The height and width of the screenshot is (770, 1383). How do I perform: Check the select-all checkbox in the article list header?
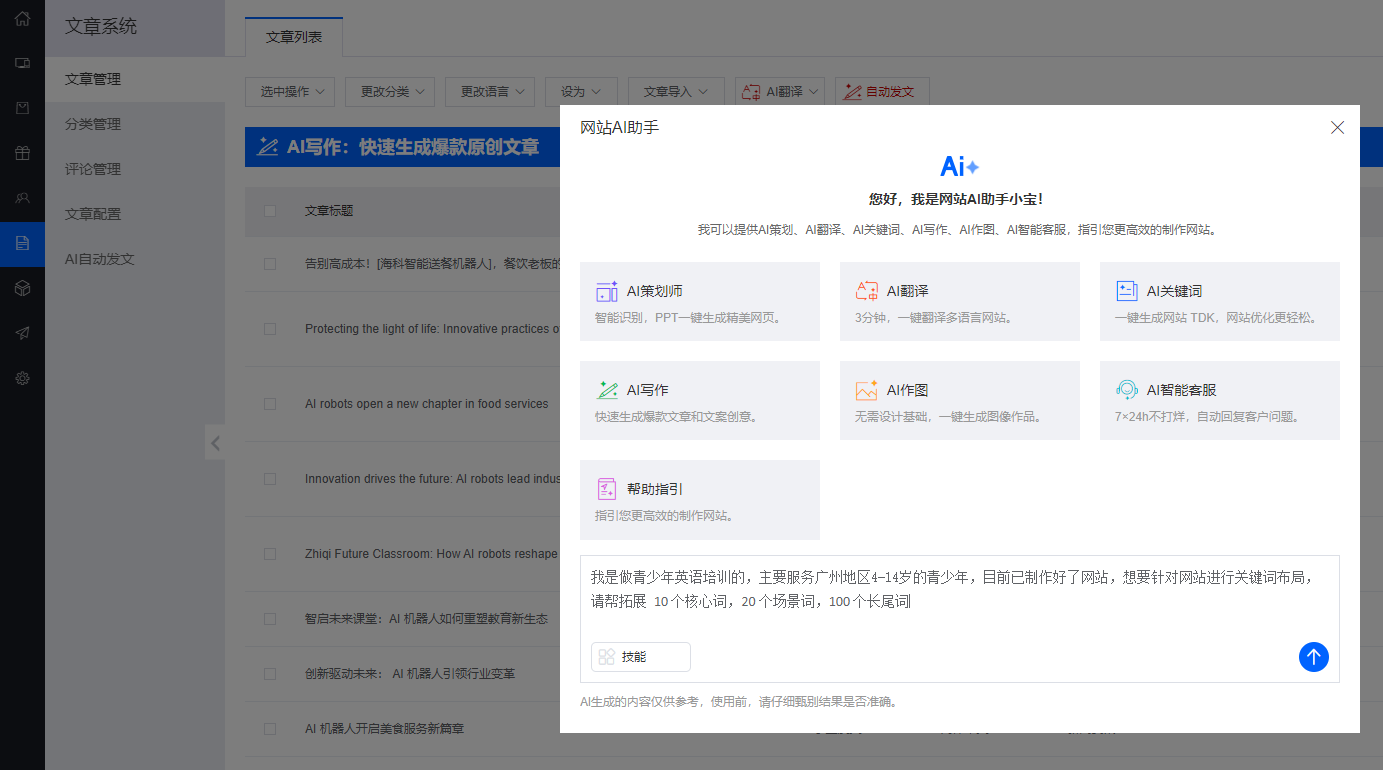[269, 212]
